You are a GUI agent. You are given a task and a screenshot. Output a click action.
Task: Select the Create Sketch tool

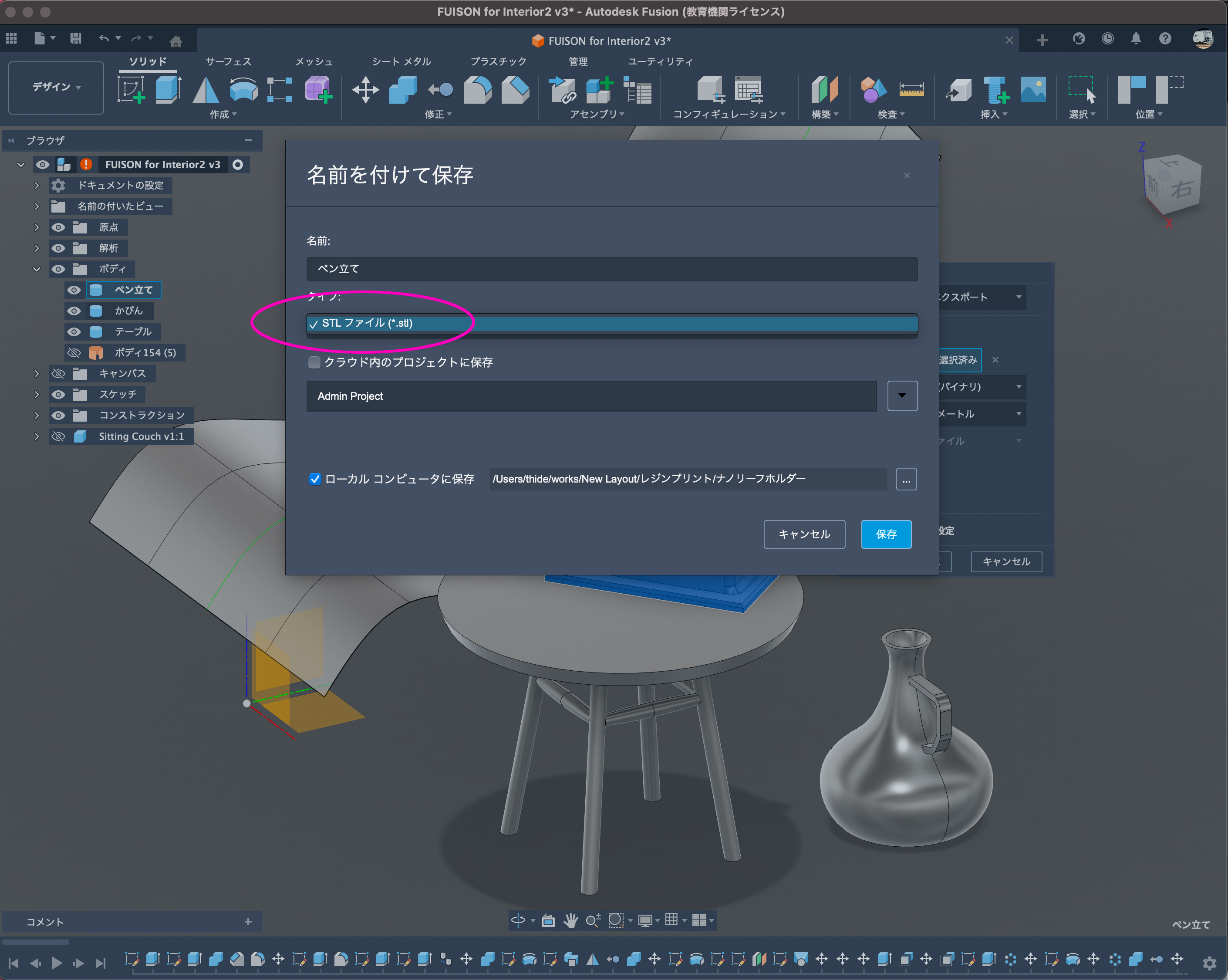coord(131,89)
